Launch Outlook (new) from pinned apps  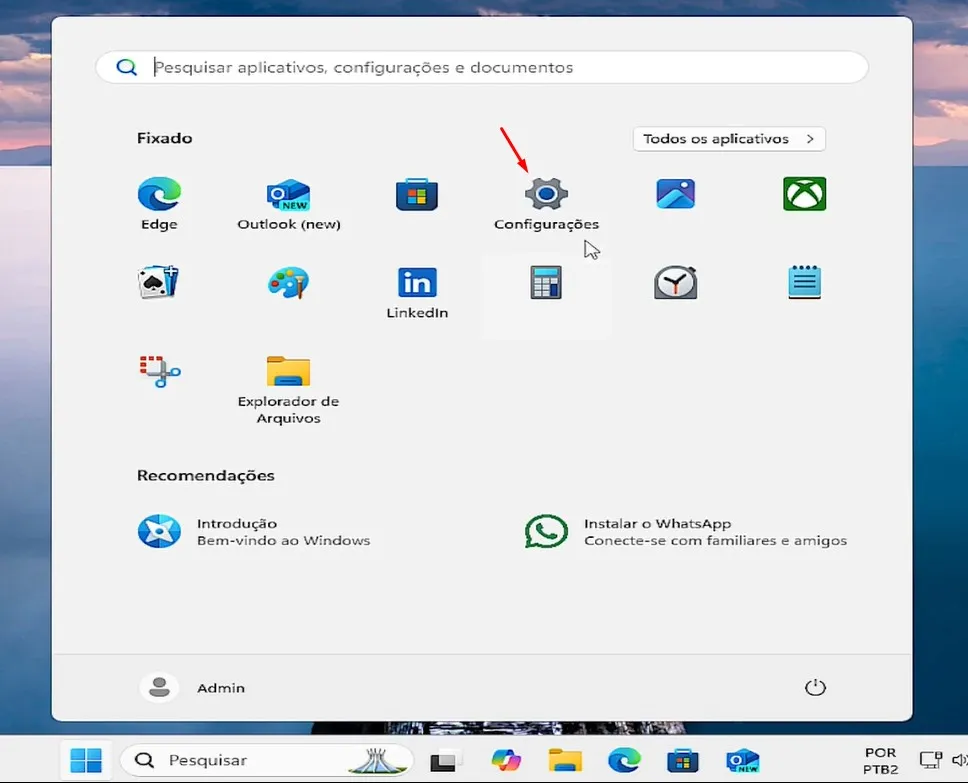click(x=288, y=194)
